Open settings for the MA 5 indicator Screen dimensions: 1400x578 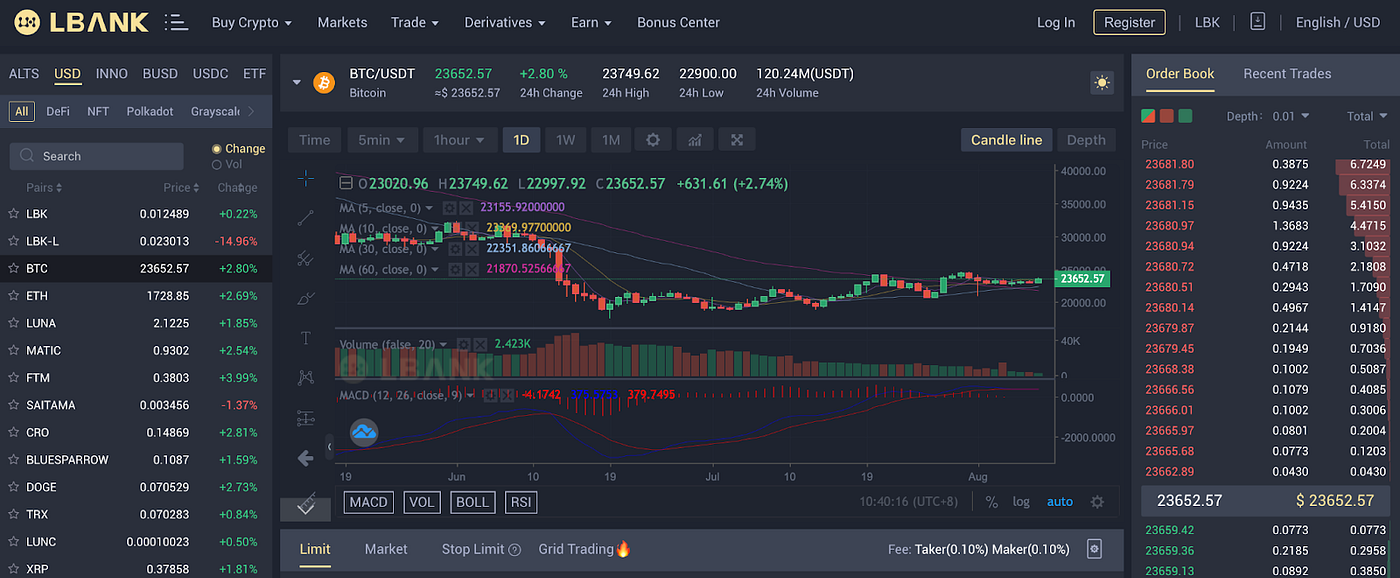(x=451, y=207)
